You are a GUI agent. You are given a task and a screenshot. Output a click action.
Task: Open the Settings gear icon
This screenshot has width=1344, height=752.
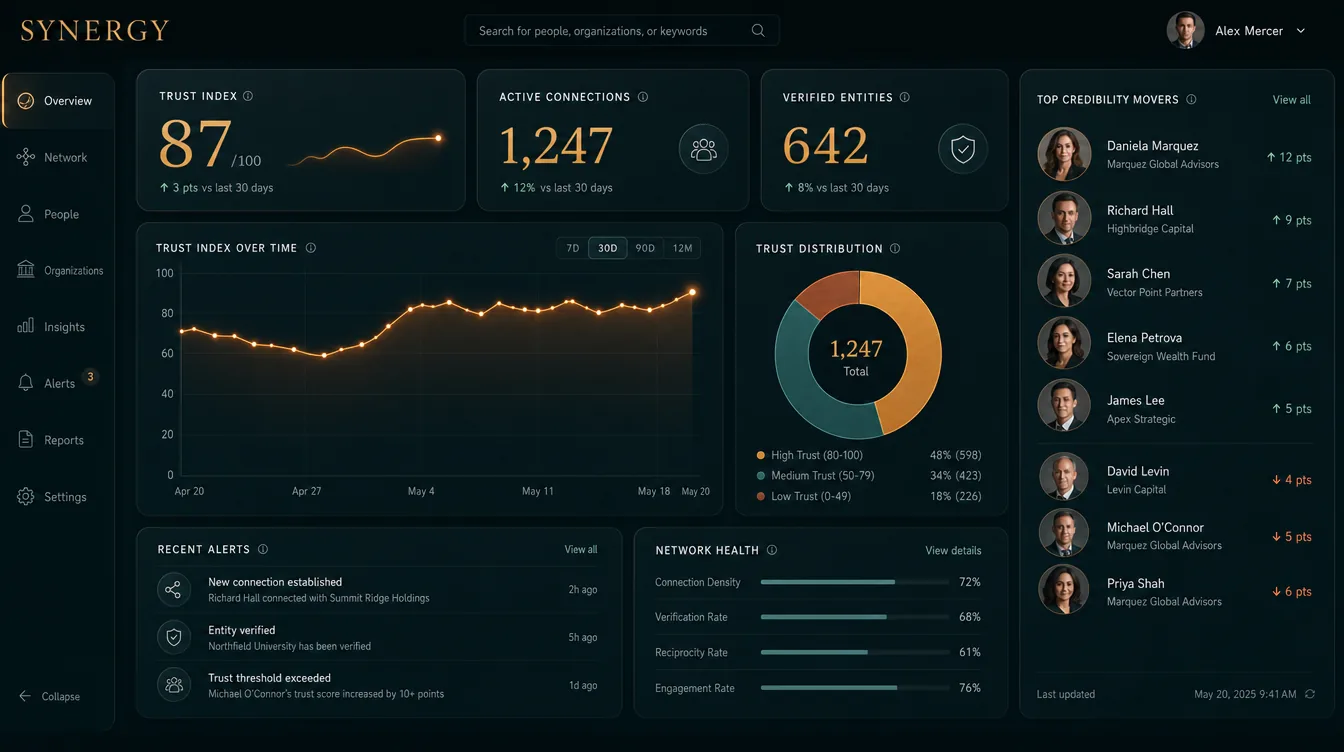[26, 497]
